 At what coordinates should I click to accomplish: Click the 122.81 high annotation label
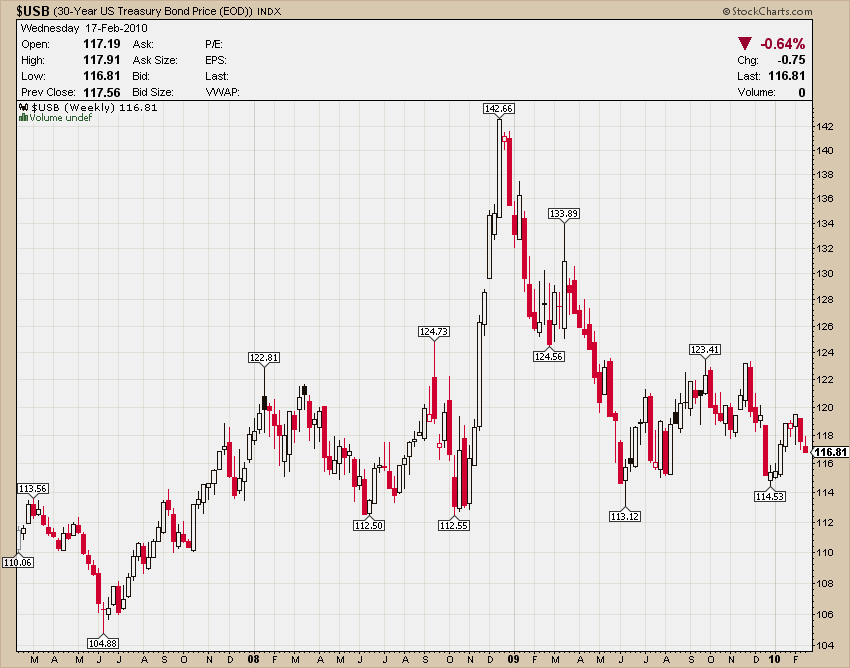click(263, 357)
